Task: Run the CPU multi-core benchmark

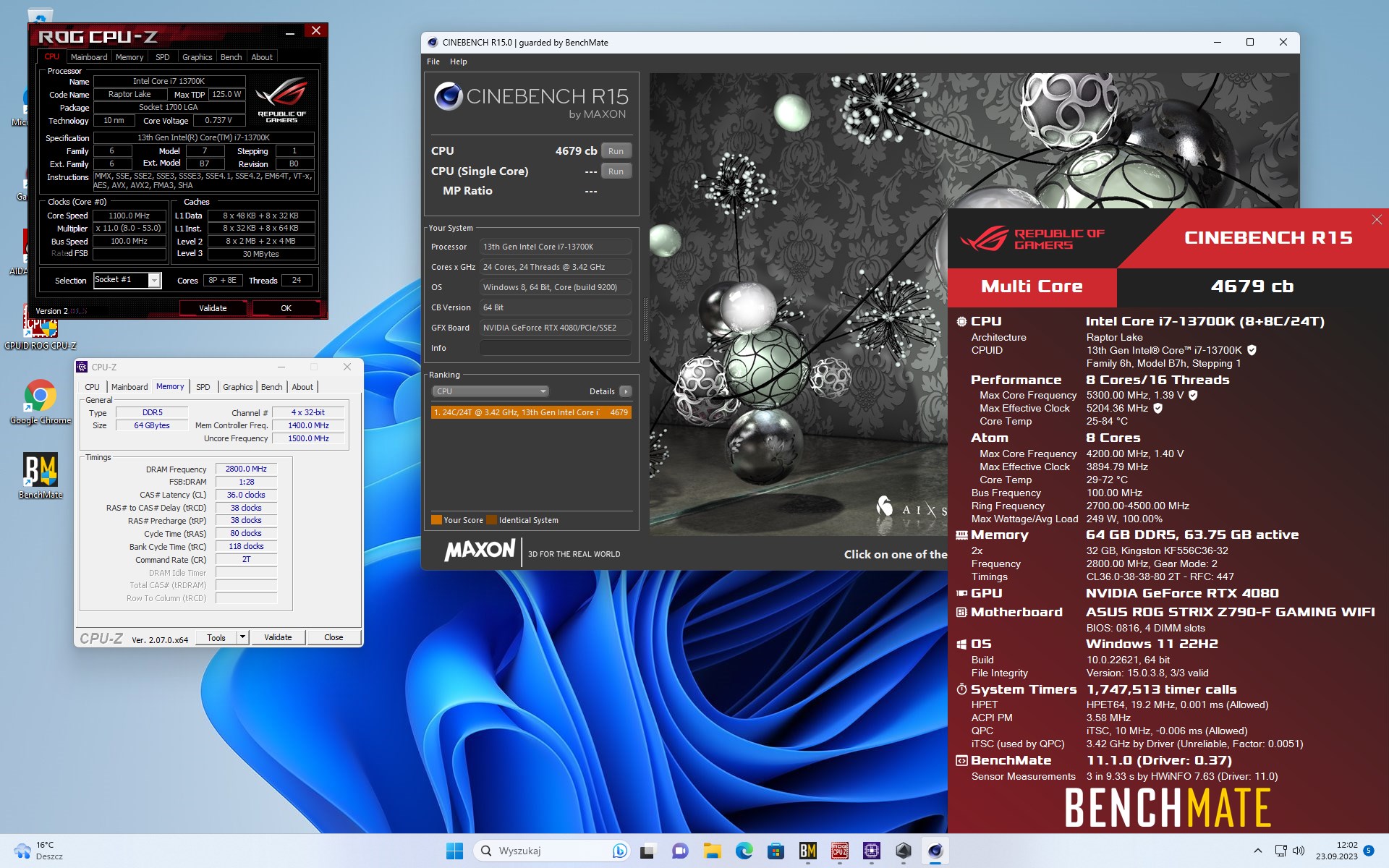Action: 616,151
